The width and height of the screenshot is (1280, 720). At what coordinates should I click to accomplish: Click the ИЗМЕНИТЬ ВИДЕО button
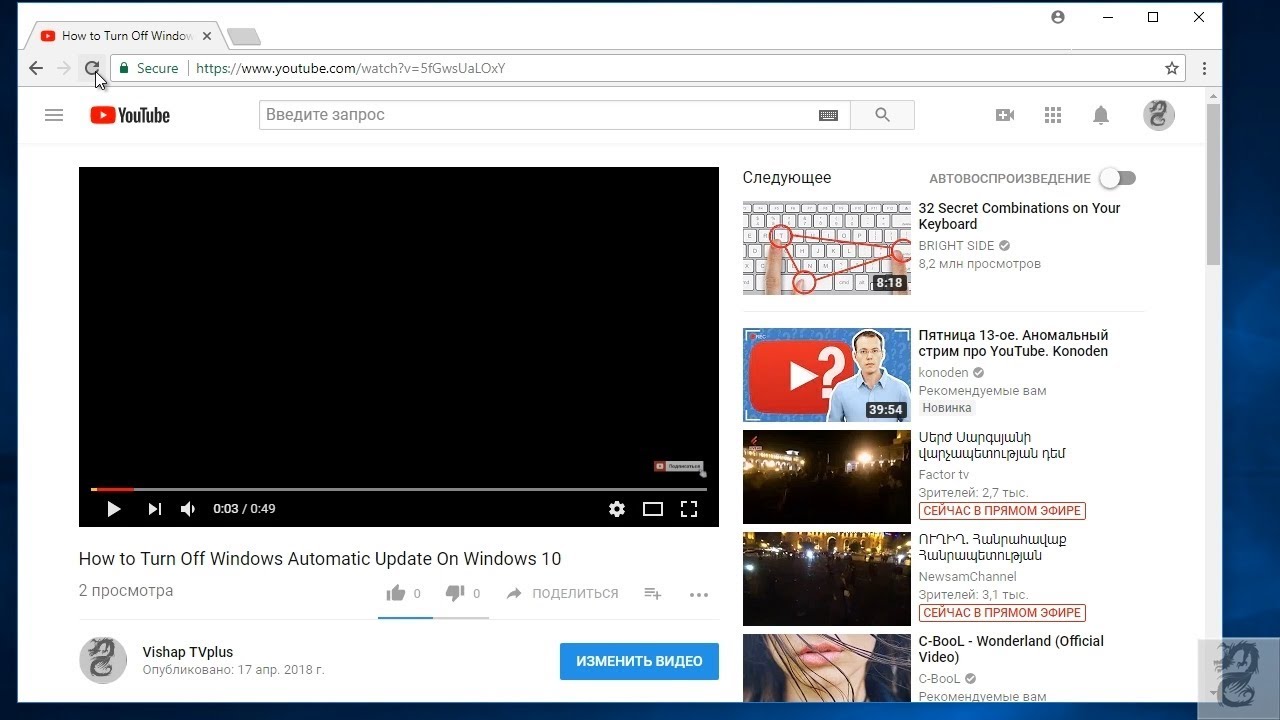[x=639, y=661]
